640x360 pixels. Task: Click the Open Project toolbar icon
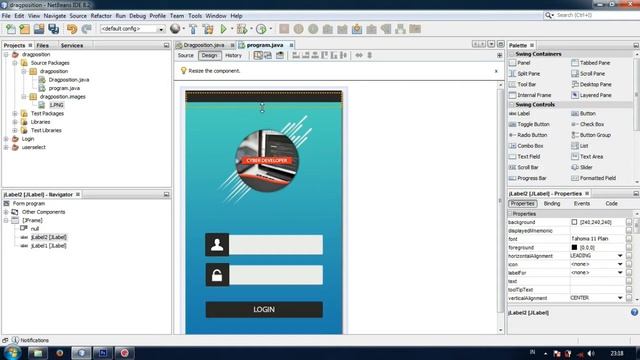tap(39, 29)
